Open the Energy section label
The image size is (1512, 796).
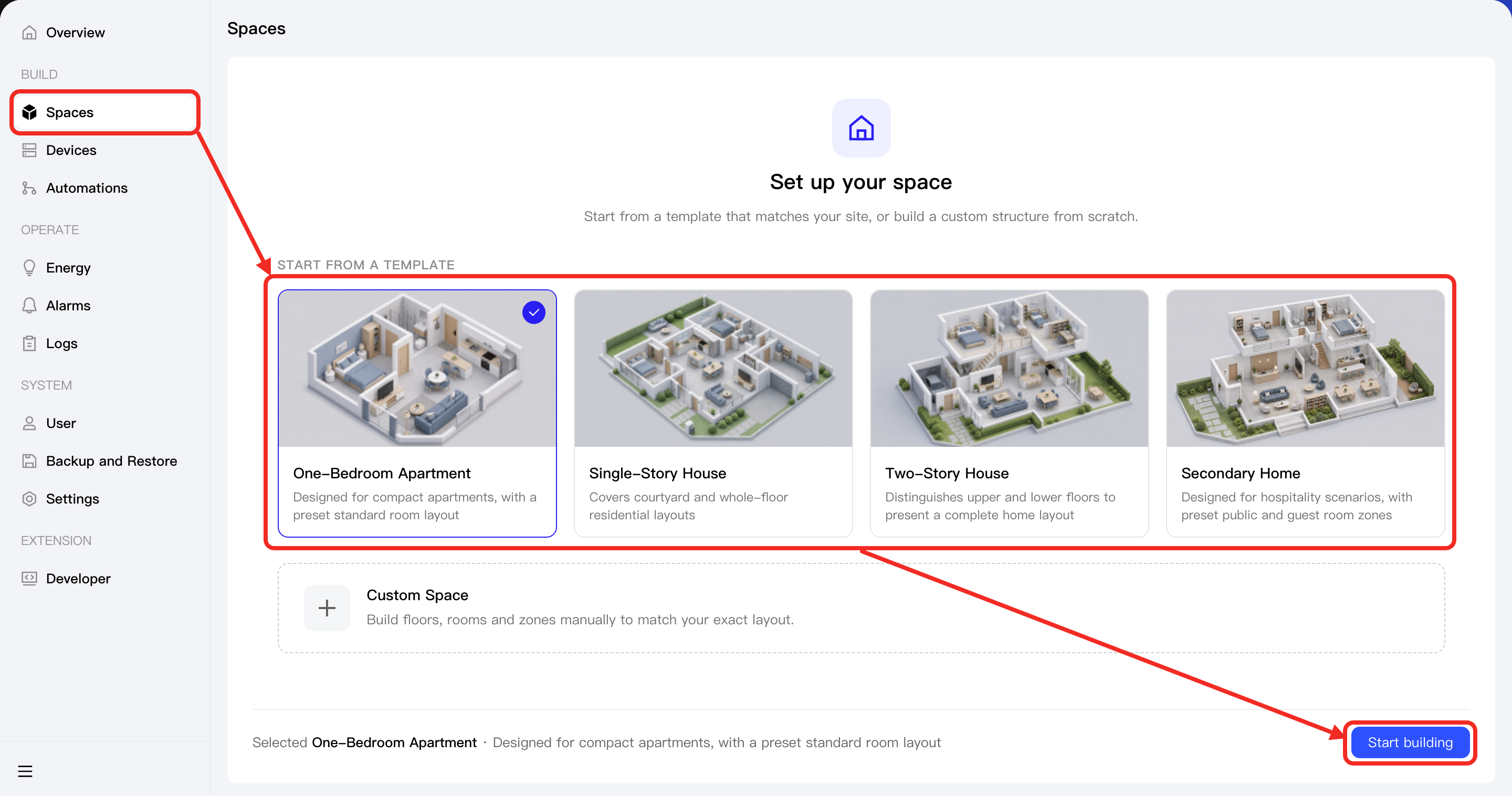[68, 268]
